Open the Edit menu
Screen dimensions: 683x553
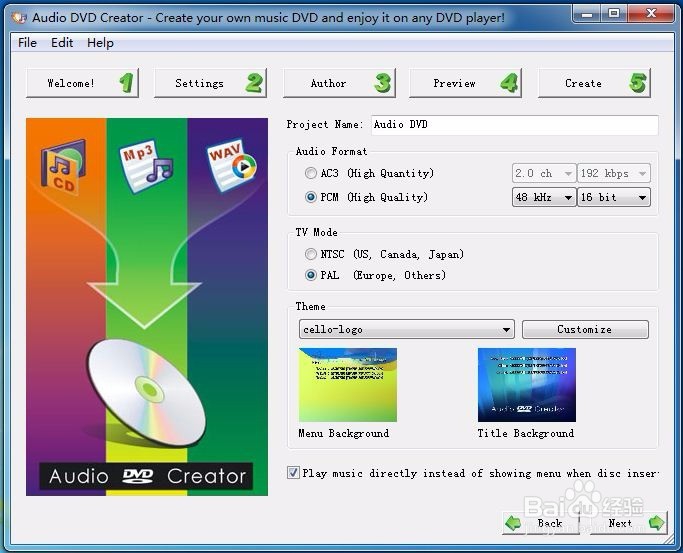(62, 43)
